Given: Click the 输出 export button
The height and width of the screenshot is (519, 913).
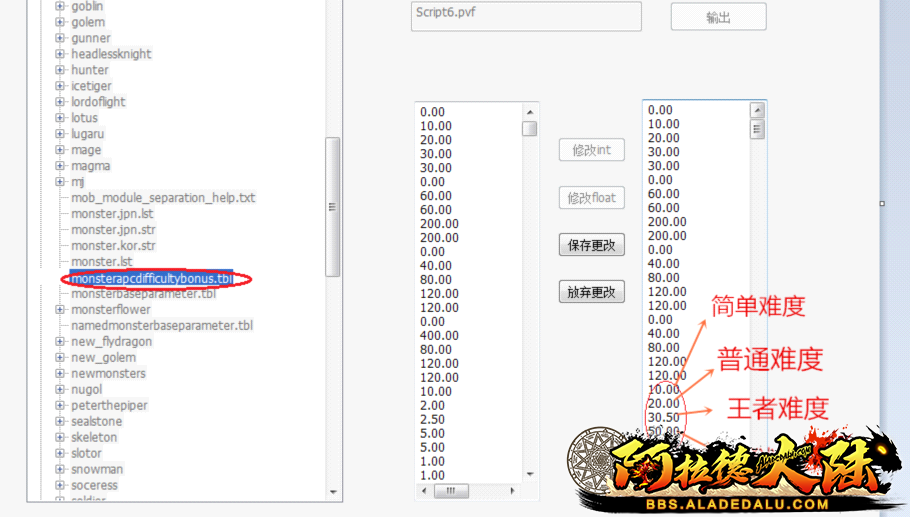Looking at the screenshot, I should pos(718,17).
